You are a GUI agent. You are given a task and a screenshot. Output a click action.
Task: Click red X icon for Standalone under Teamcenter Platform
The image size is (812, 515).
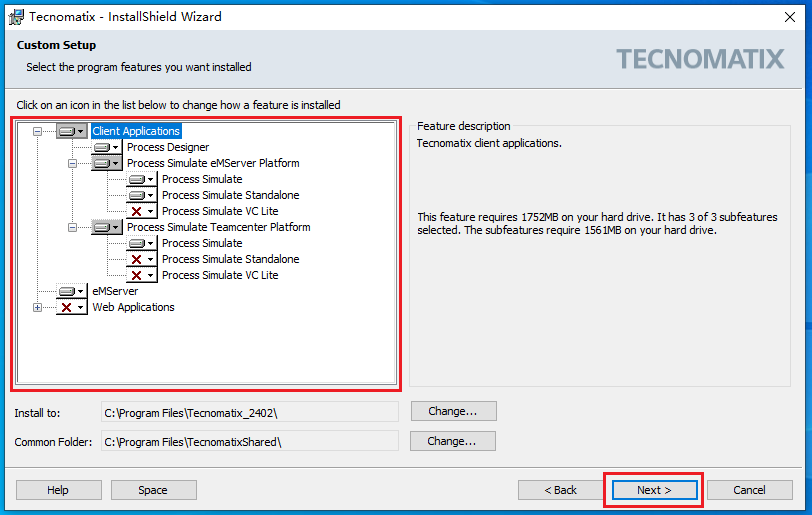137,259
